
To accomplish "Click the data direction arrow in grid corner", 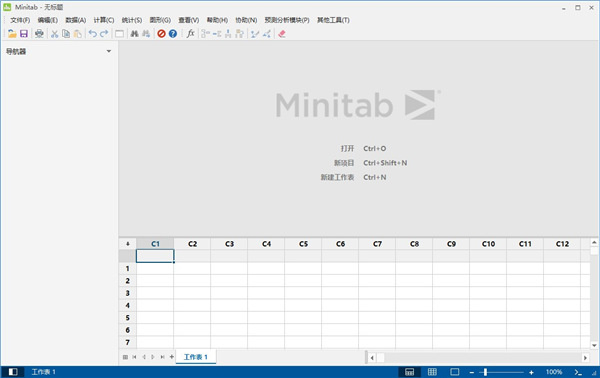I will 127,244.
